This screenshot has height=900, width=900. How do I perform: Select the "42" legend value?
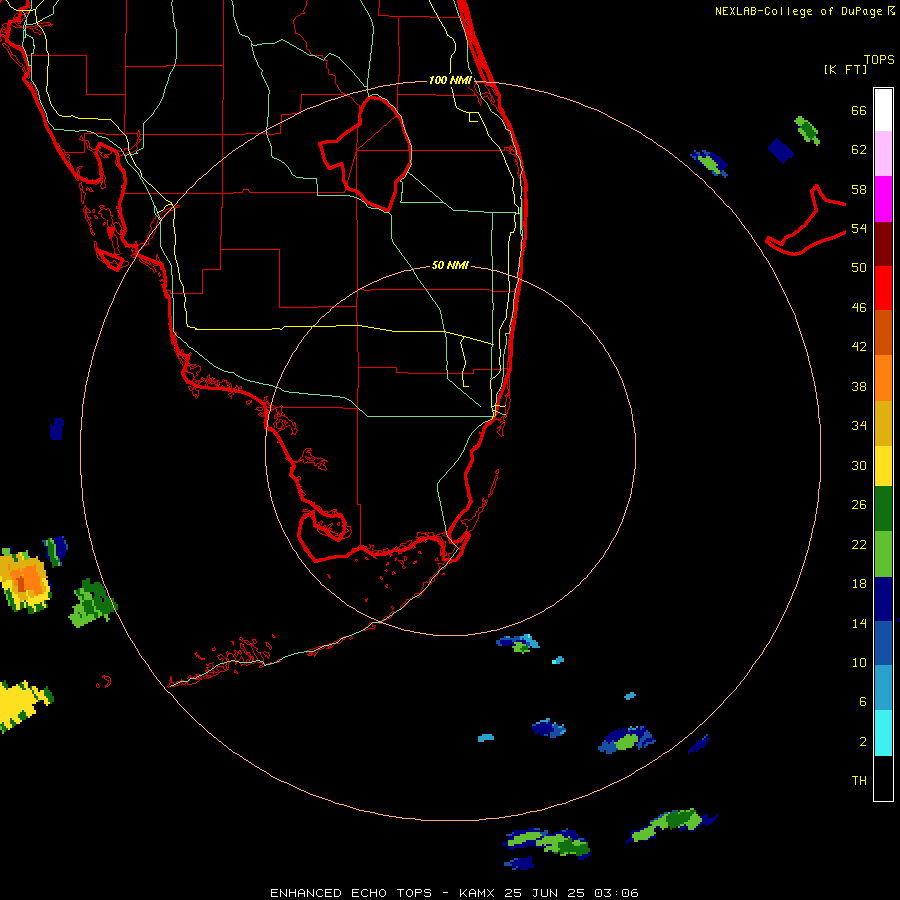[x=859, y=347]
